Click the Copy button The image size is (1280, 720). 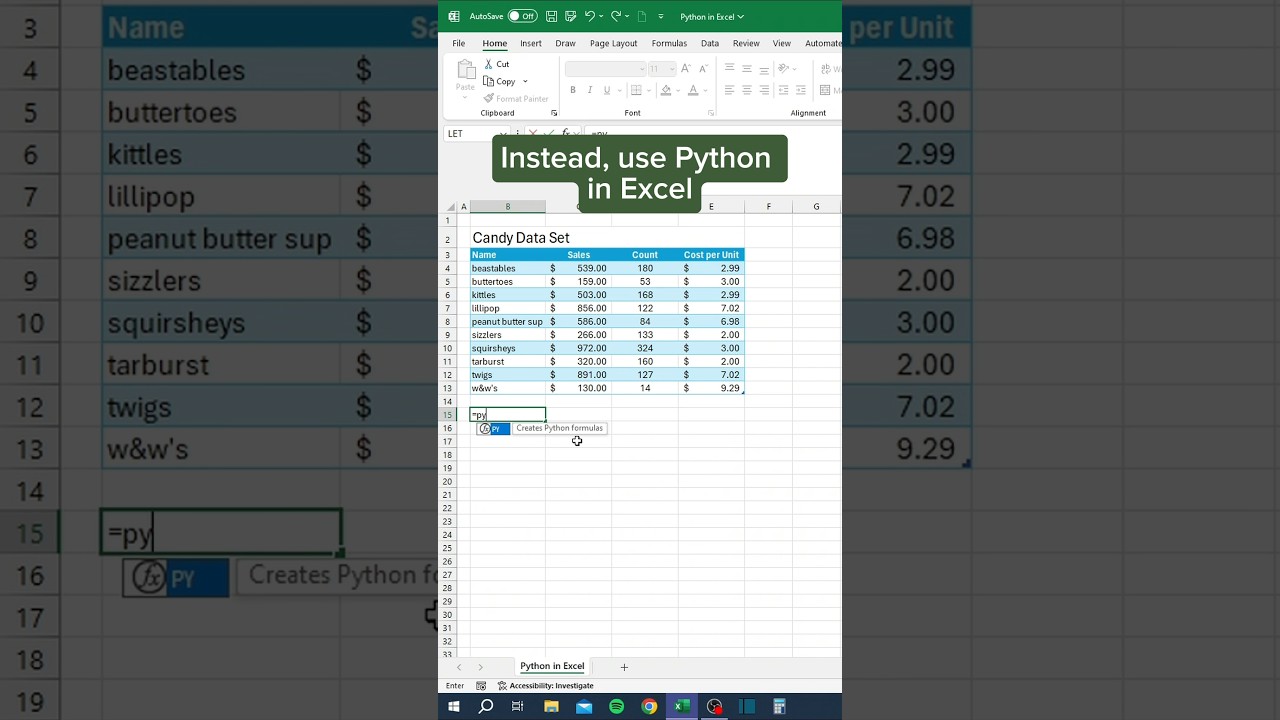[x=499, y=81]
